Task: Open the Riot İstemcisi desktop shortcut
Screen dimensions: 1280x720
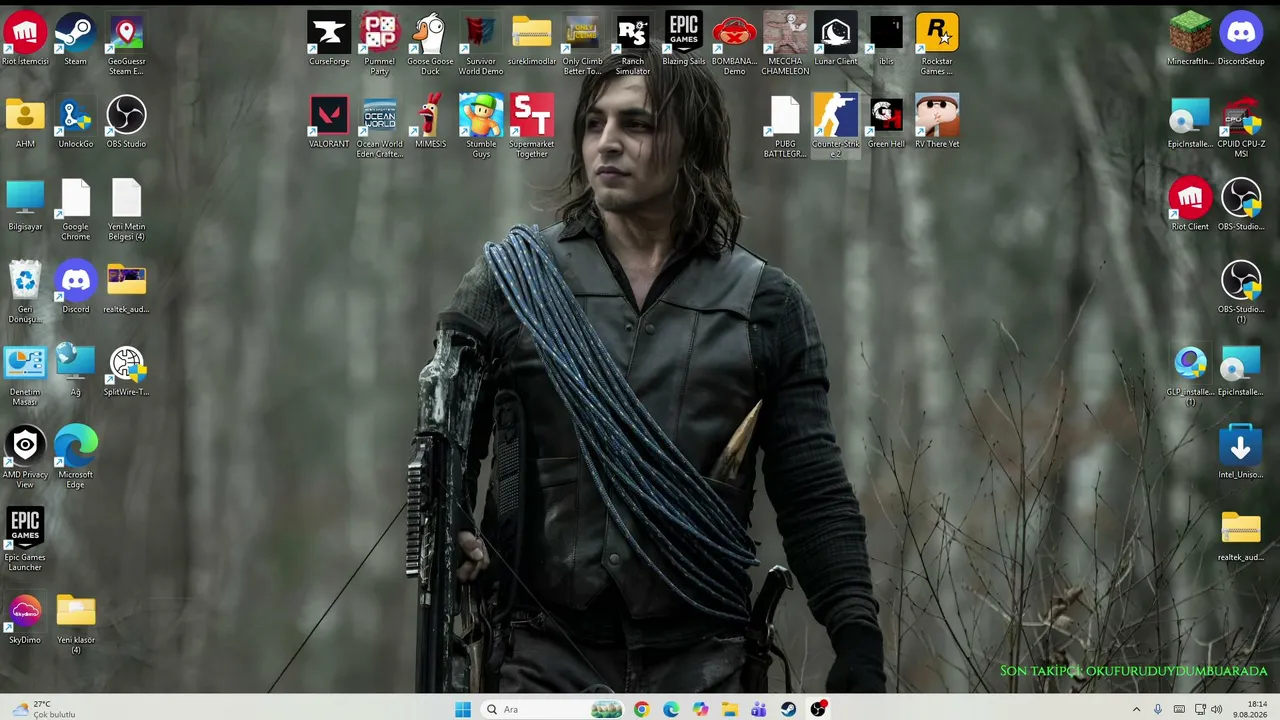Action: [25, 40]
